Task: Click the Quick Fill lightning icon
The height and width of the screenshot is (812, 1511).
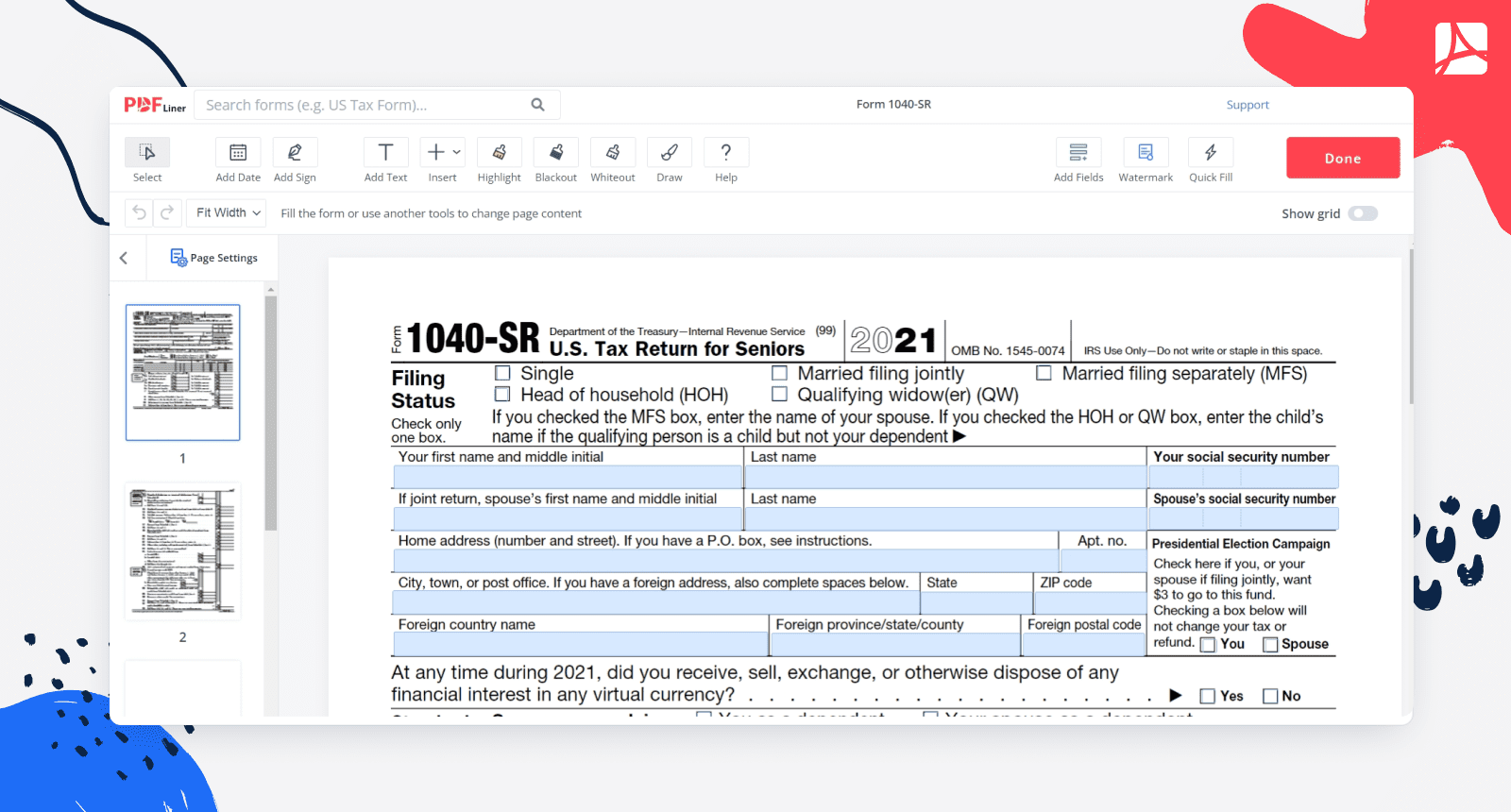Action: (x=1211, y=153)
